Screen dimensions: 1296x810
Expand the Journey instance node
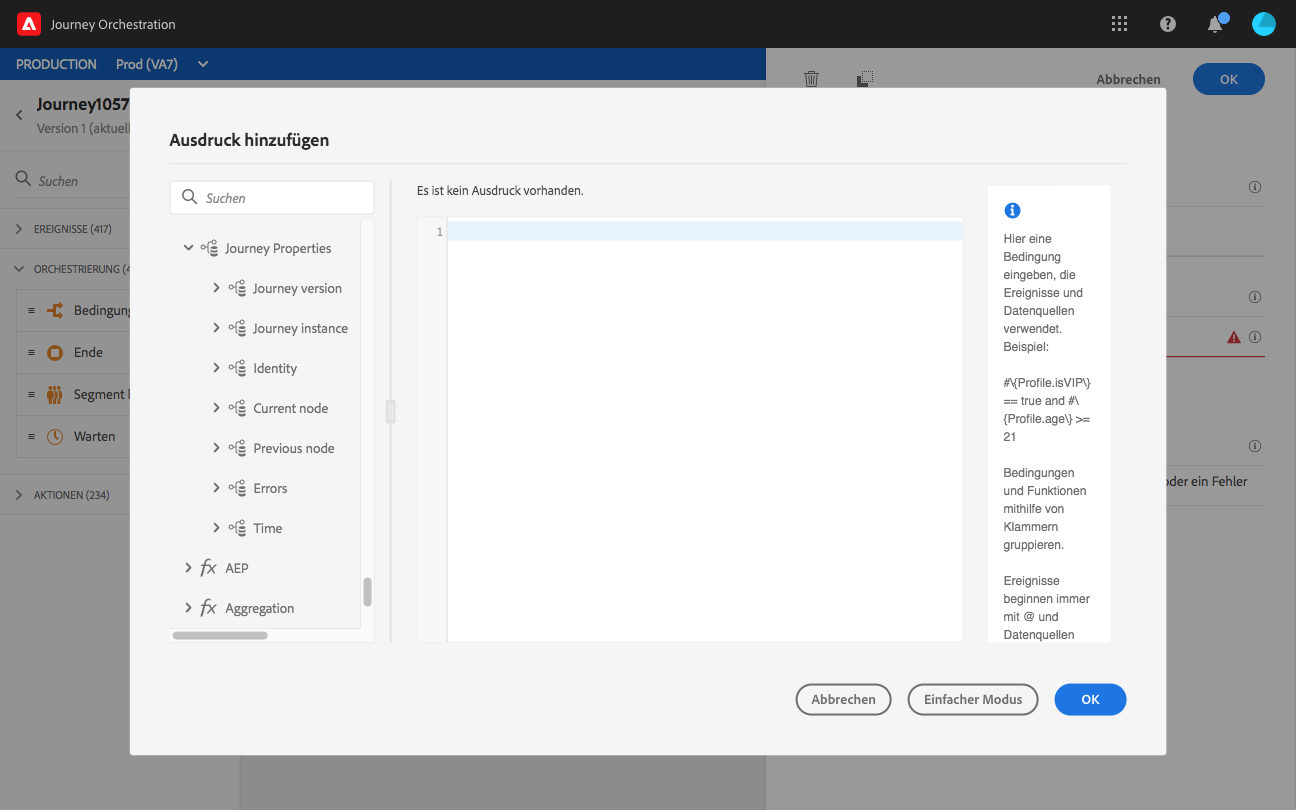[x=216, y=328]
